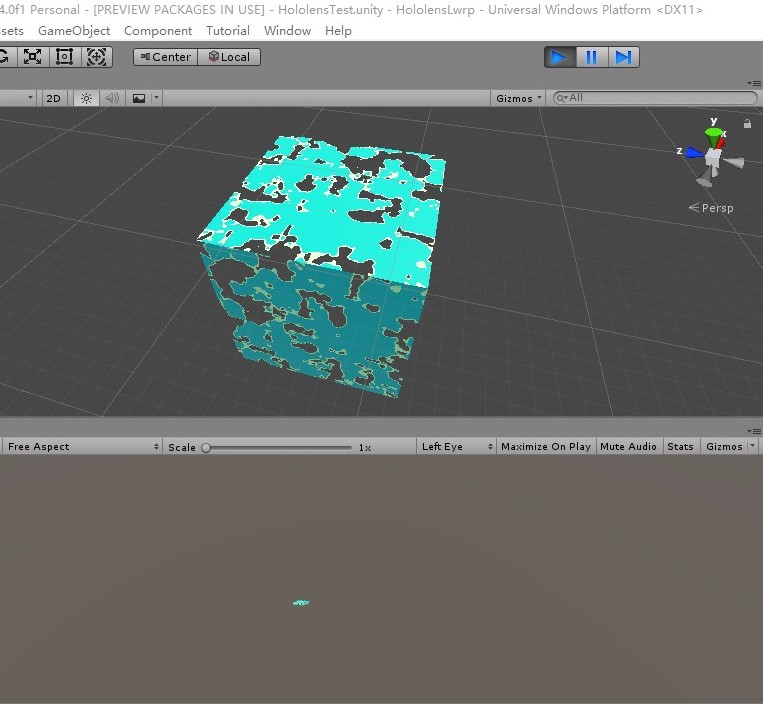The height and width of the screenshot is (704, 763).
Task: Toggle Game view Gizmos button
Action: coord(724,447)
